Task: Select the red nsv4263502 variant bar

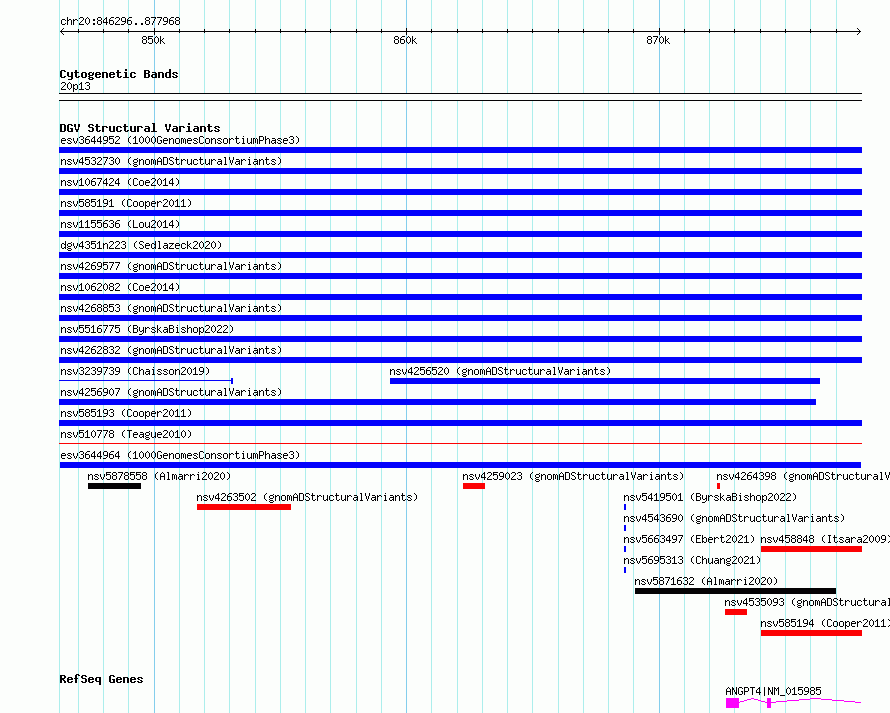Action: pyautogui.click(x=243, y=507)
